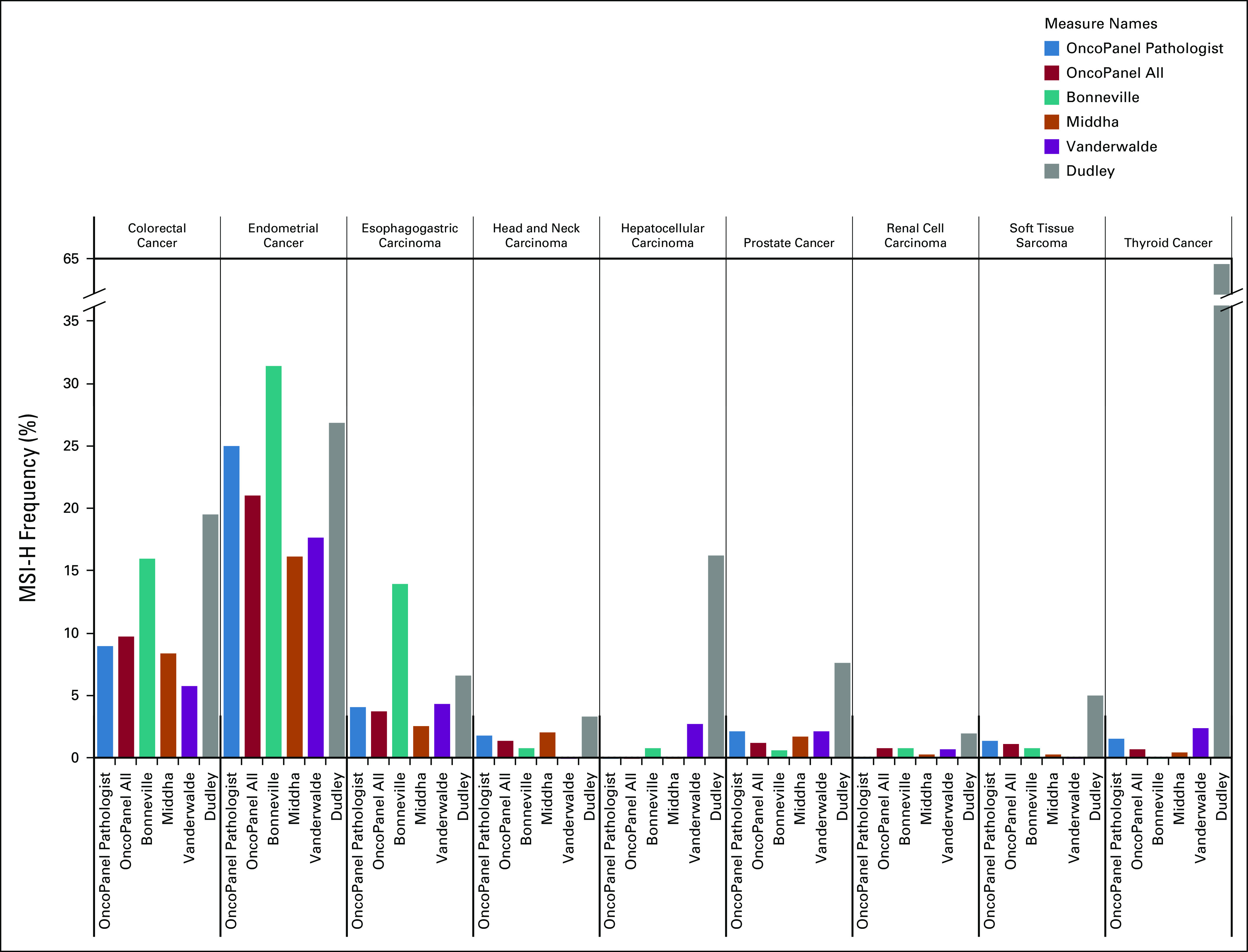1248x952 pixels.
Task: Click the 'Bonneville' legend label
Action: 1103,97
